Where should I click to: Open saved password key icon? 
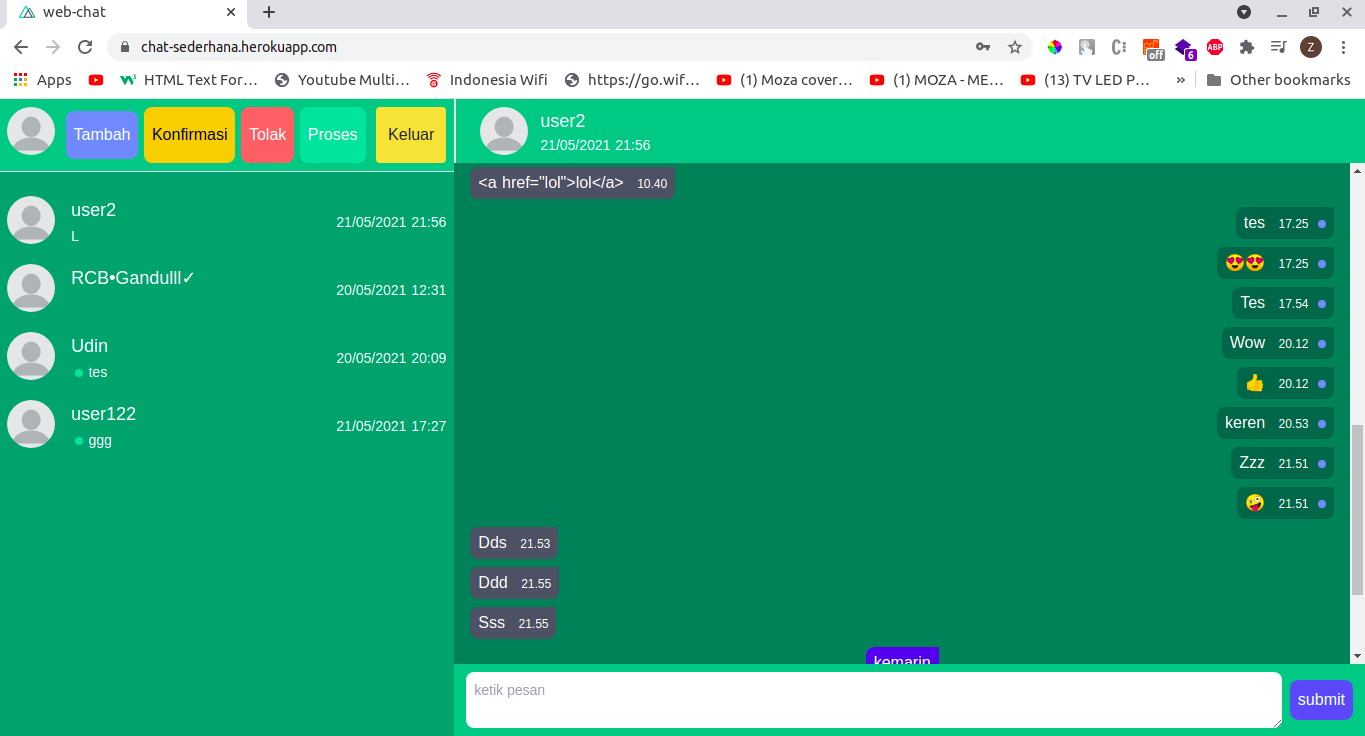point(983,47)
